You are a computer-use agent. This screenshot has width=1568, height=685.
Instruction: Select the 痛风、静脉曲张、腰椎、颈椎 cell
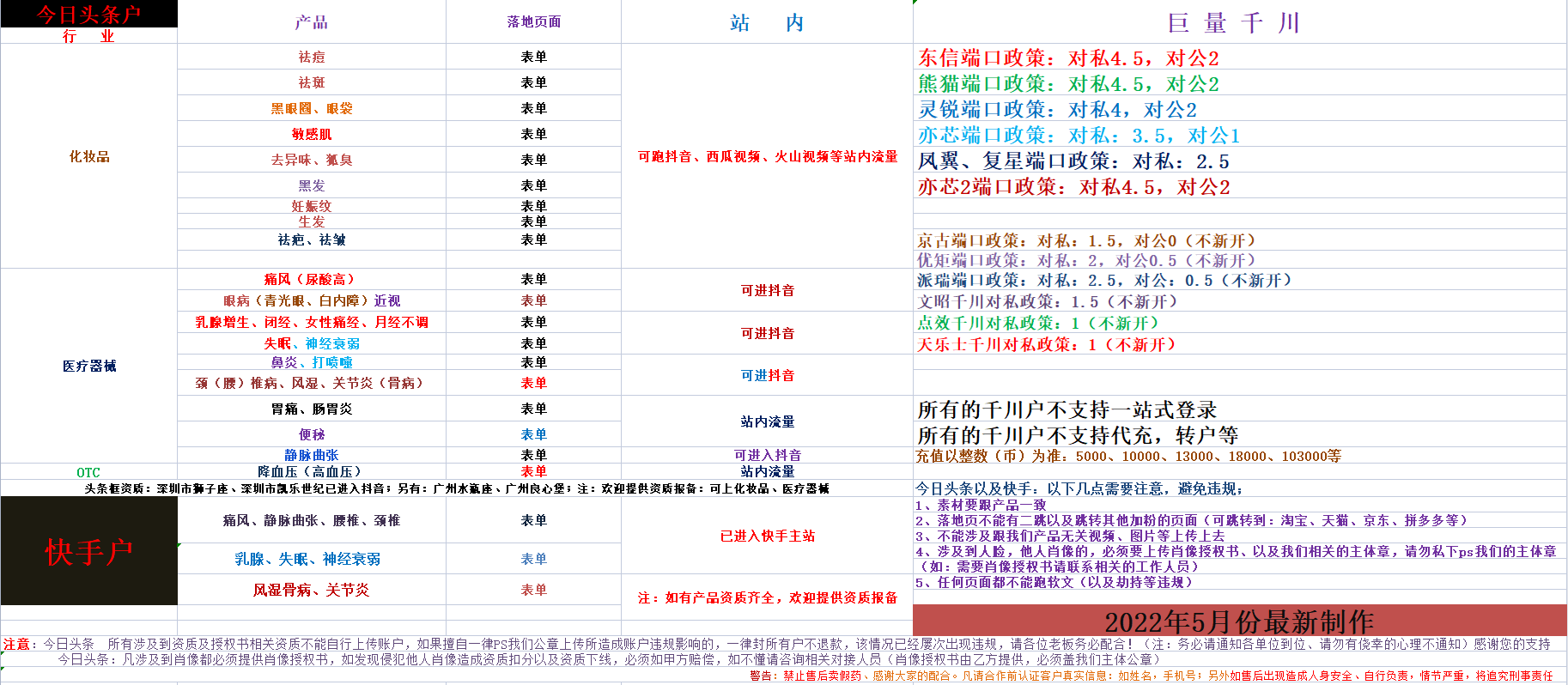pos(312,520)
